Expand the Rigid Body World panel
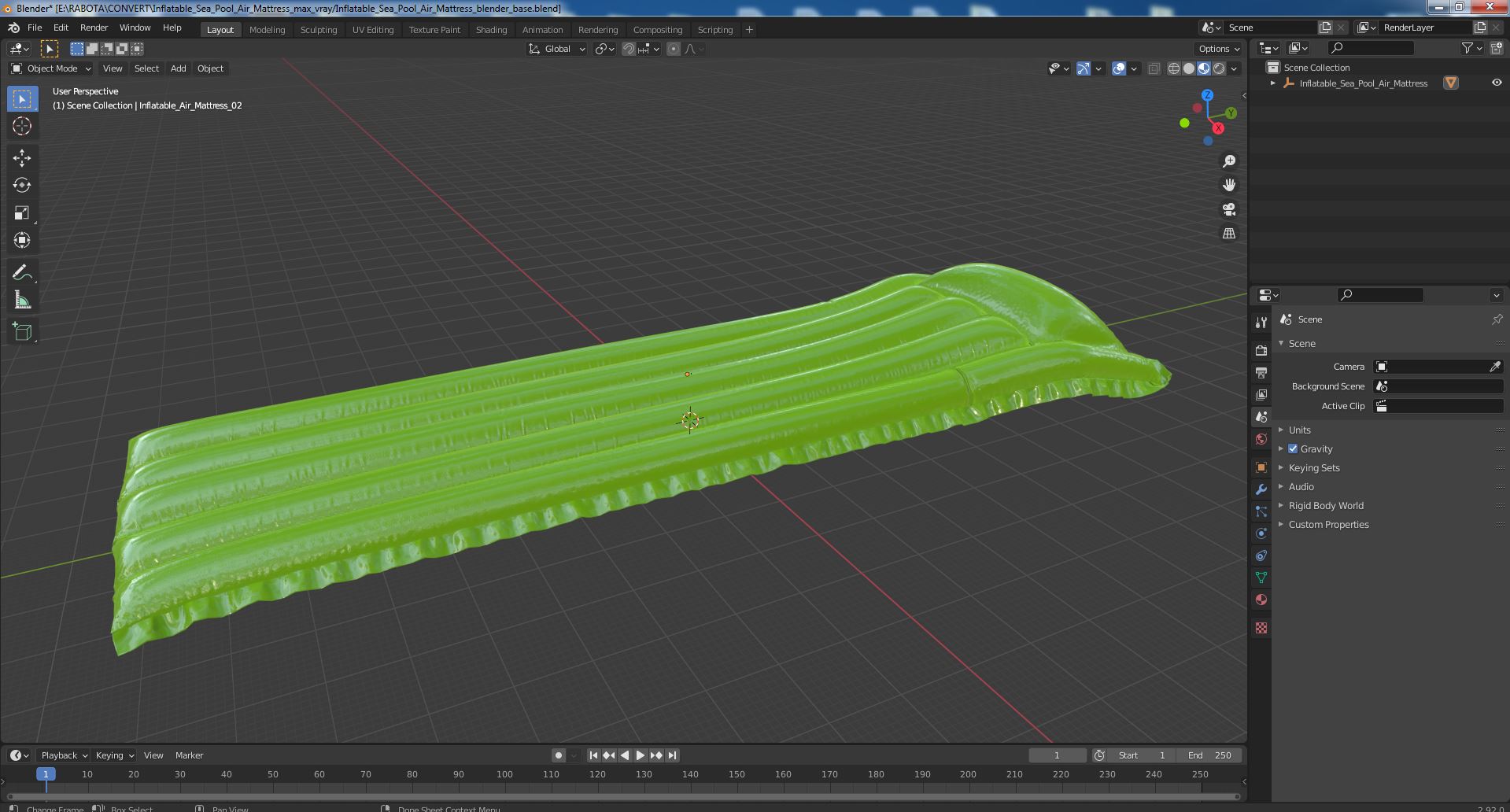The width and height of the screenshot is (1510, 812). coord(1326,505)
